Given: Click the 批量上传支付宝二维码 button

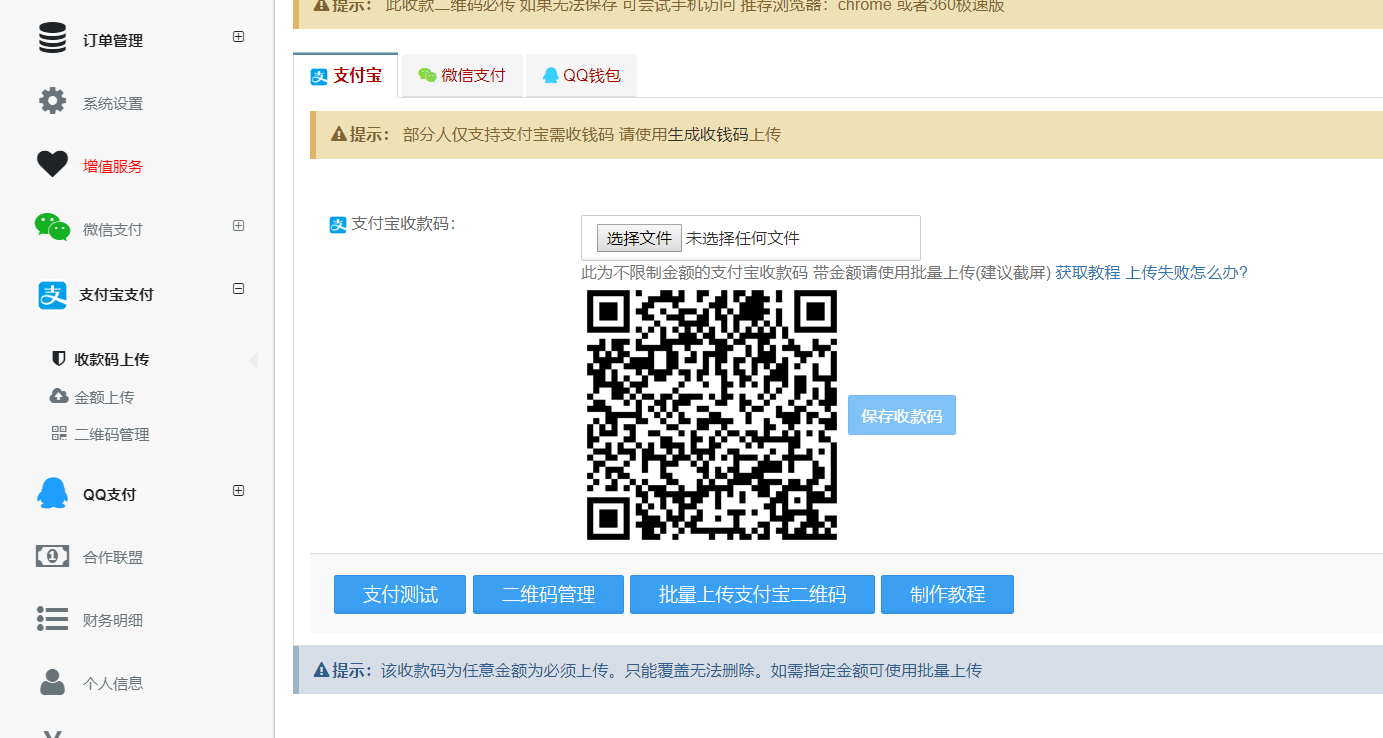Looking at the screenshot, I should pos(752,594).
